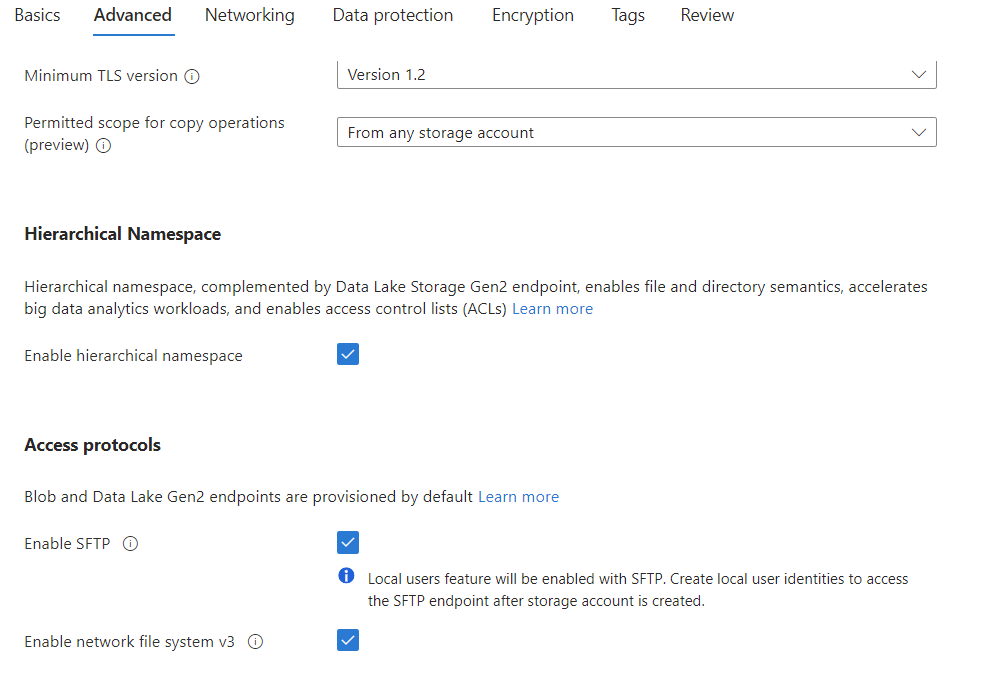Go to the Data protection tab
Viewport: 983px width, 675px height.
(x=392, y=15)
